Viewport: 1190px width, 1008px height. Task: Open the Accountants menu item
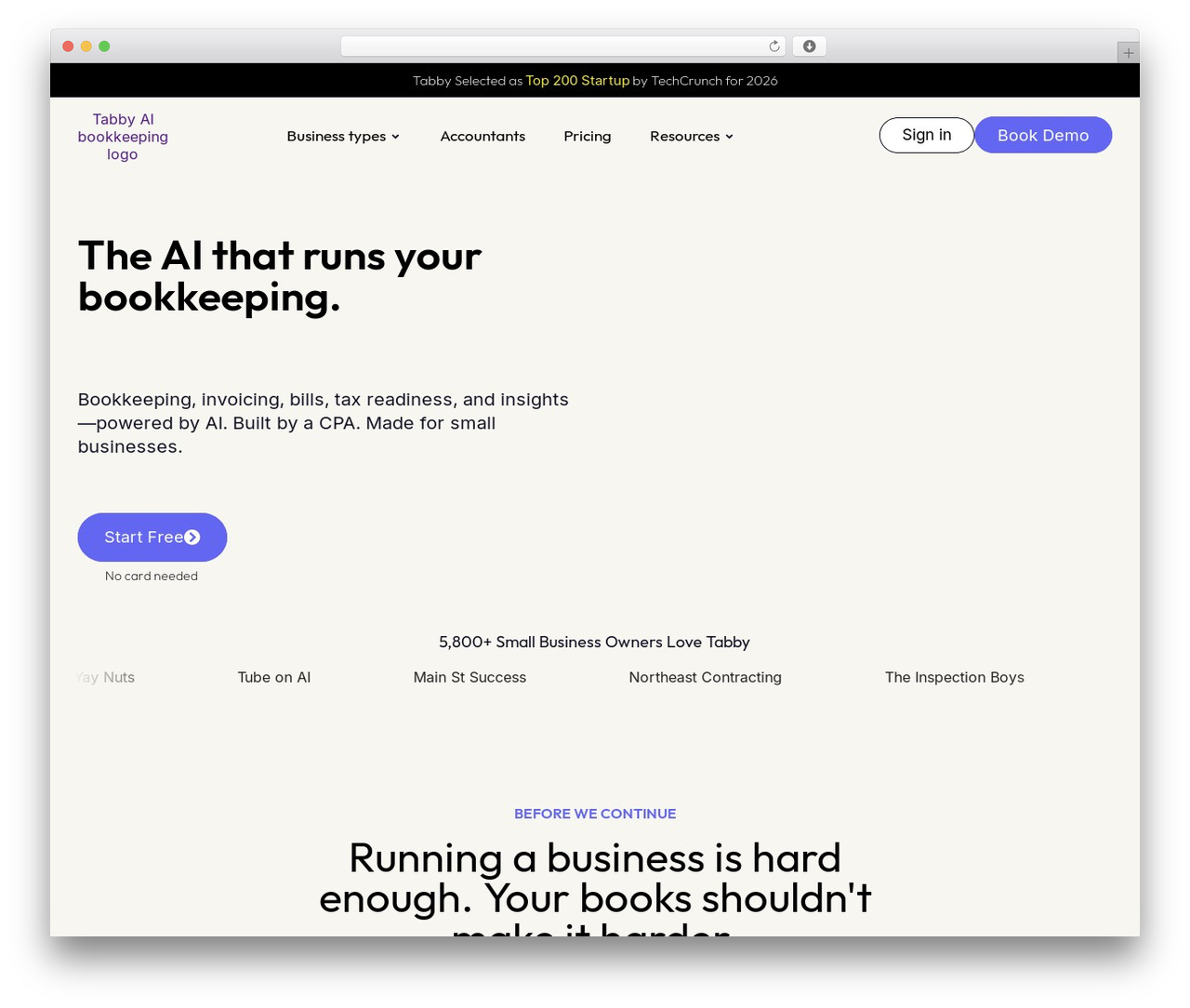point(483,136)
